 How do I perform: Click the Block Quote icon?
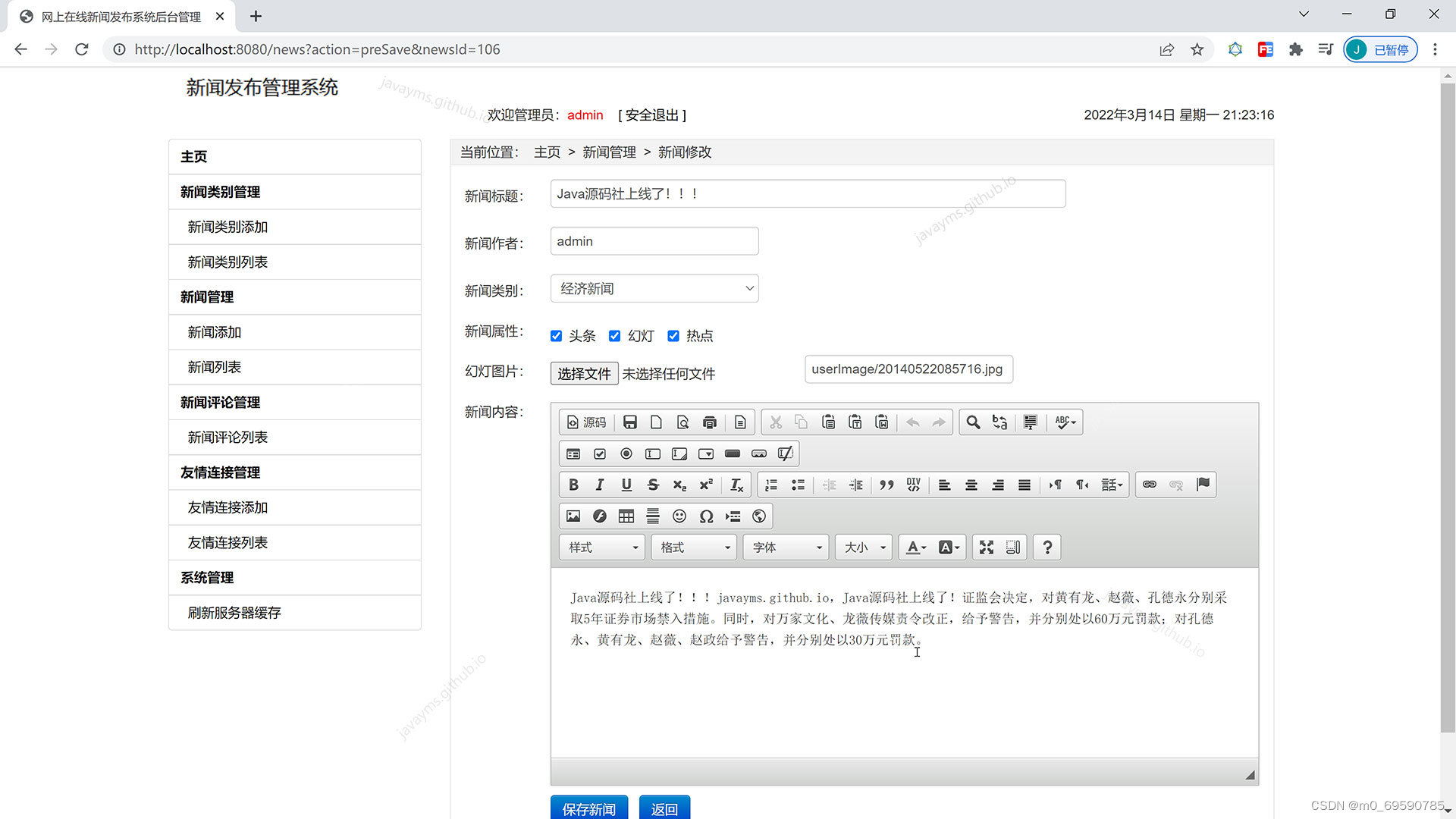(x=886, y=485)
